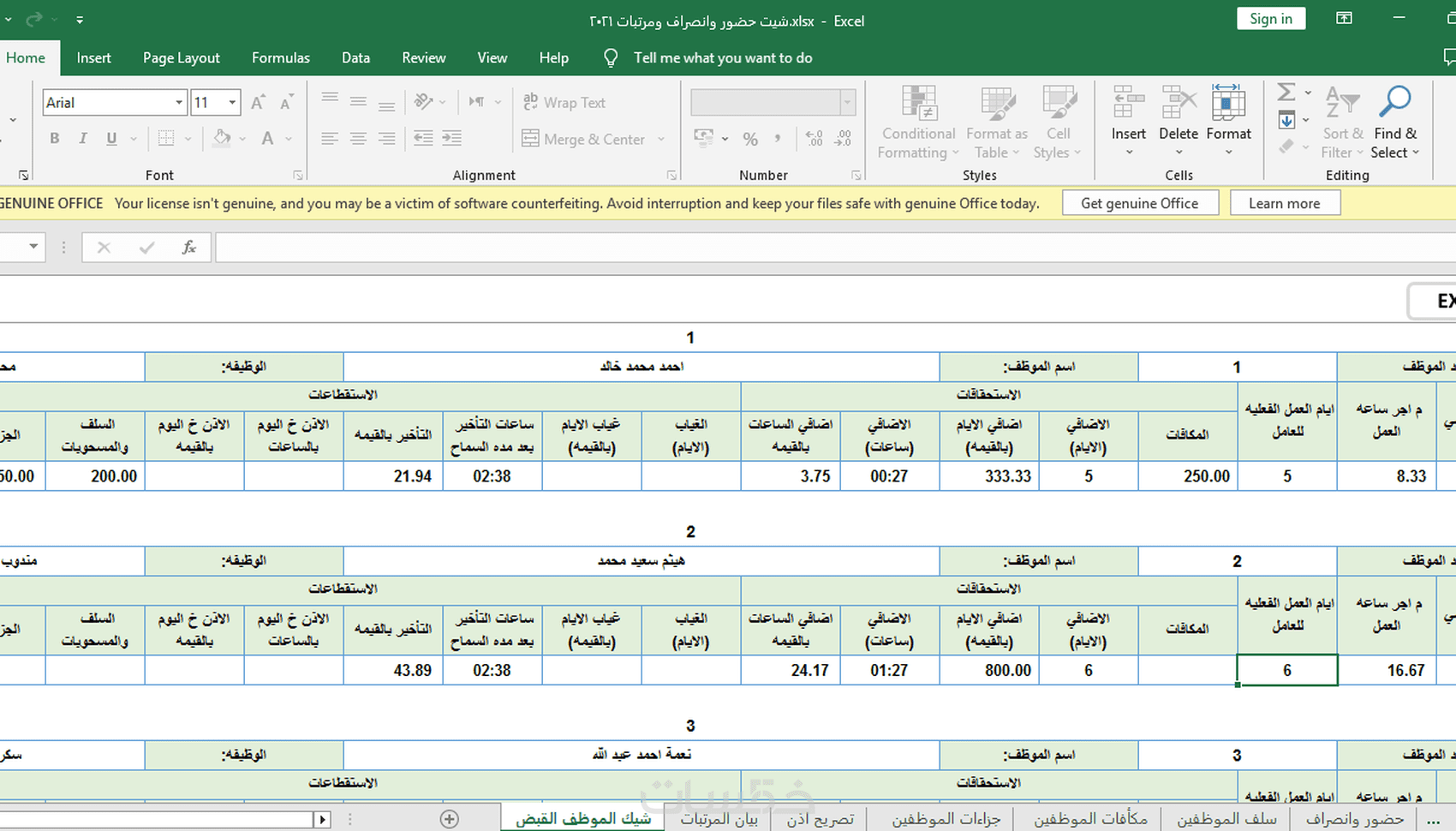Open the font size dropdown
1456x831 pixels.
[232, 103]
